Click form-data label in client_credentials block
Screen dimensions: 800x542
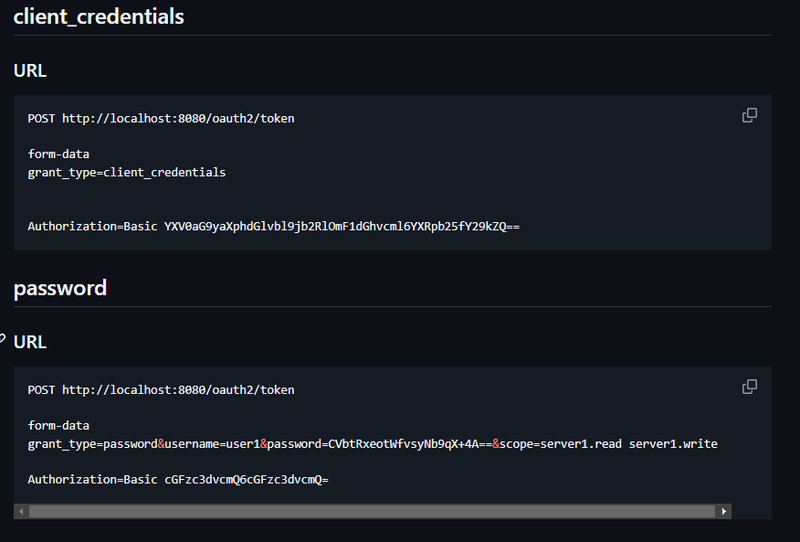click(58, 154)
